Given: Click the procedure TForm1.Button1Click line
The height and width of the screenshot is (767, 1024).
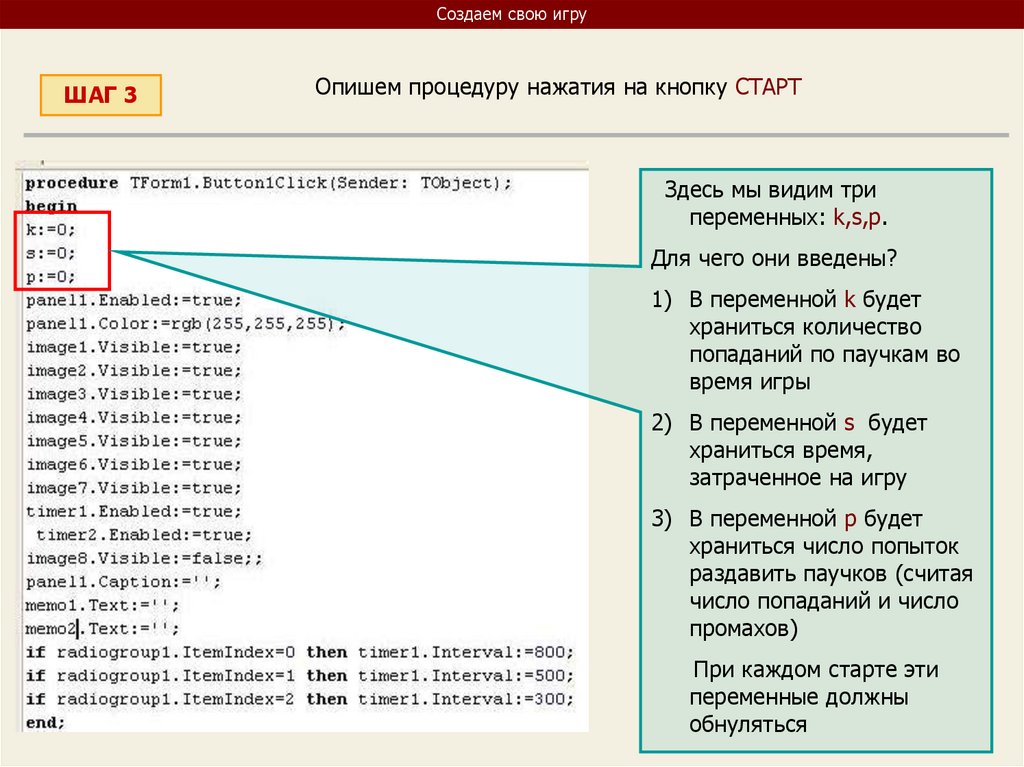Looking at the screenshot, I should (268, 183).
